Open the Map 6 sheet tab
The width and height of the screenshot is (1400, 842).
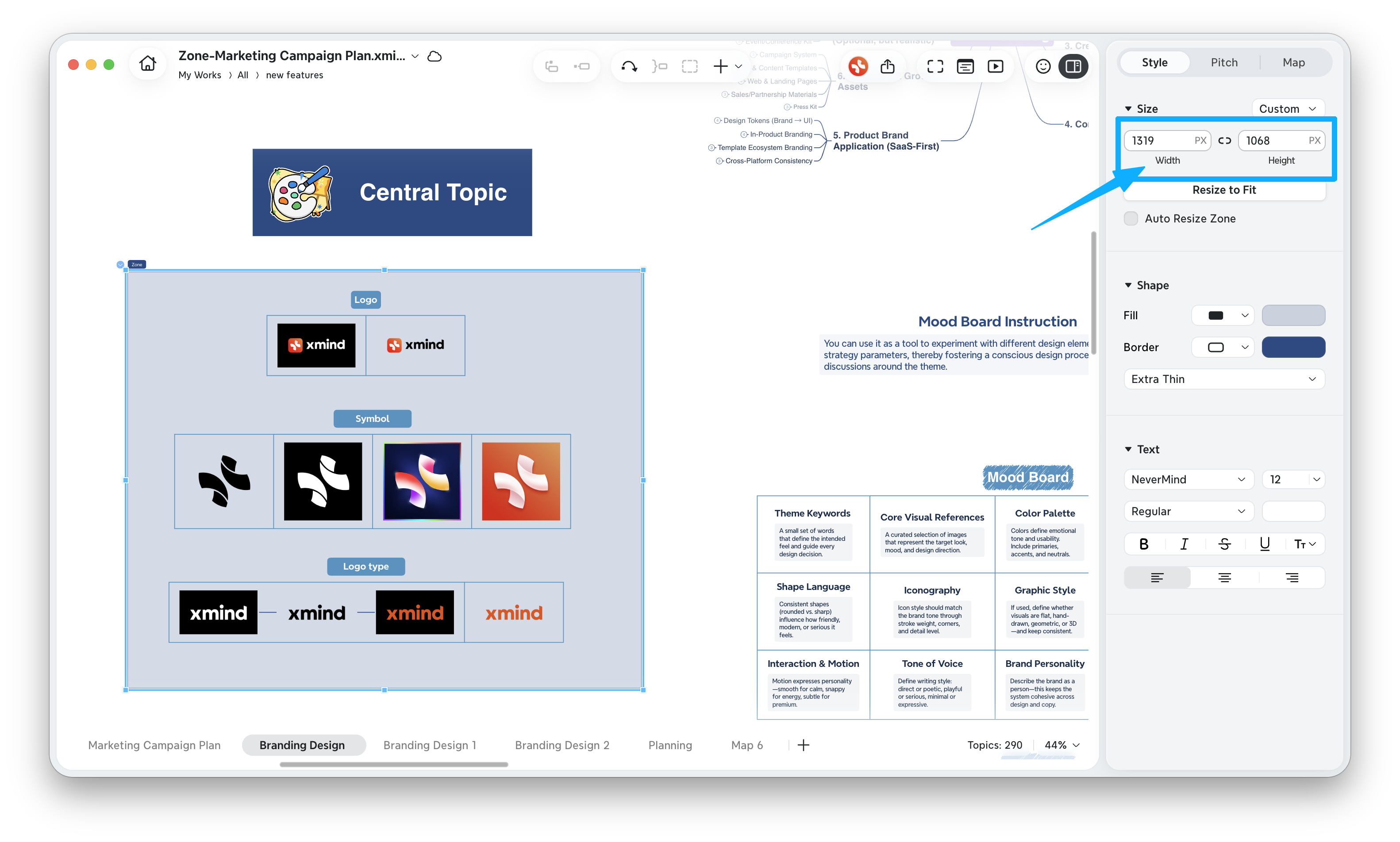tap(746, 746)
